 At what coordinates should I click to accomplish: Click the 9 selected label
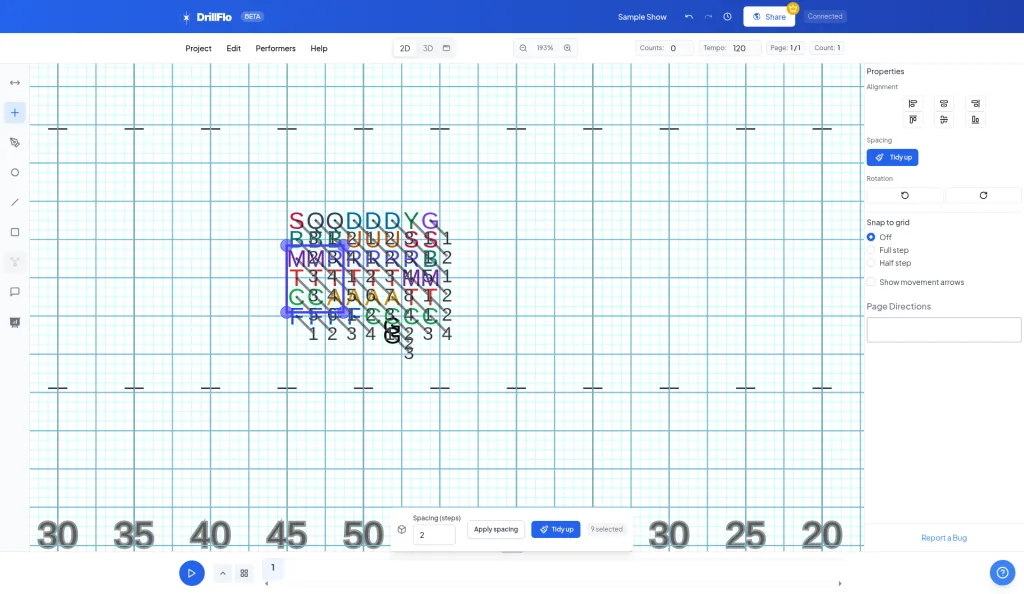(607, 529)
